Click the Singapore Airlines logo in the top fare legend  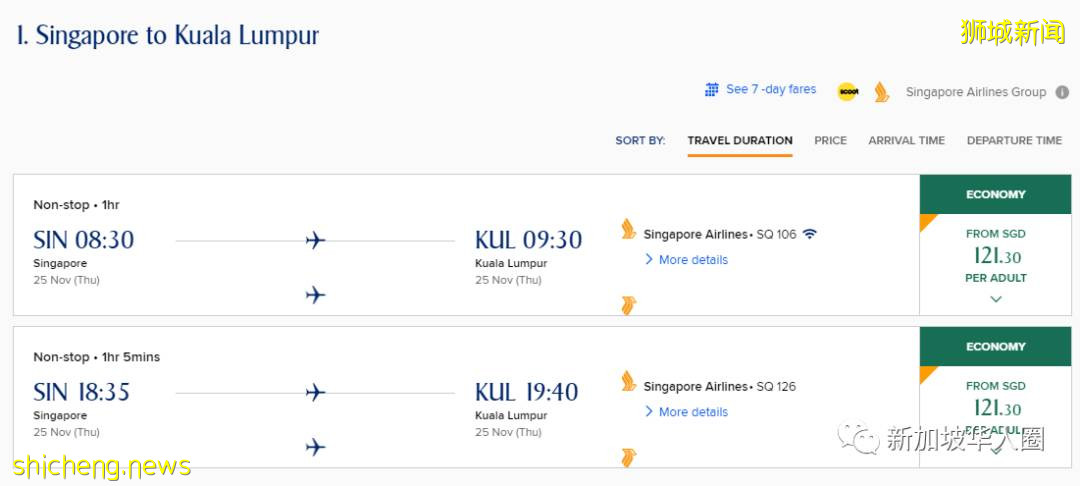(x=881, y=92)
